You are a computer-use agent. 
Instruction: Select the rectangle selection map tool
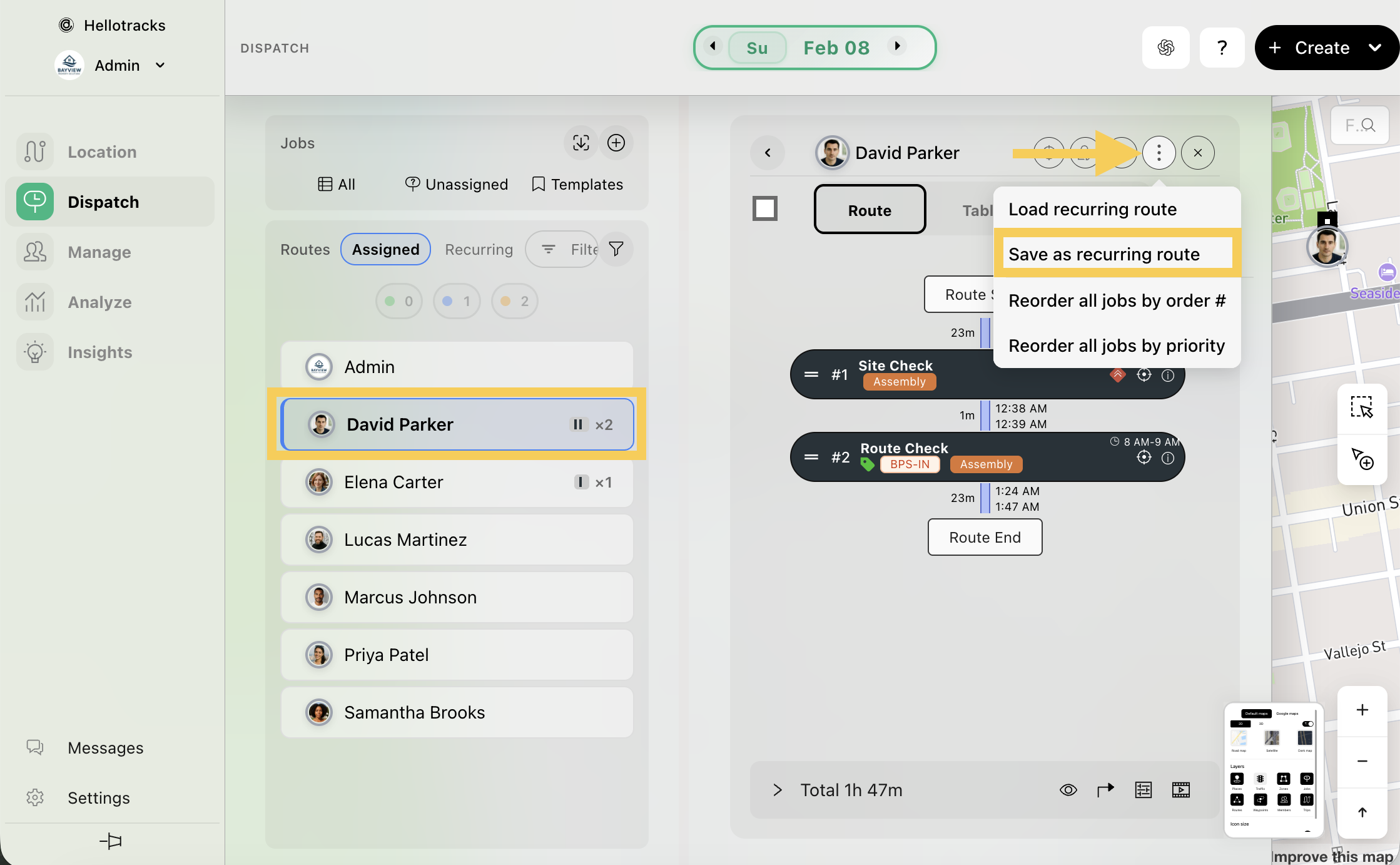(x=1361, y=407)
